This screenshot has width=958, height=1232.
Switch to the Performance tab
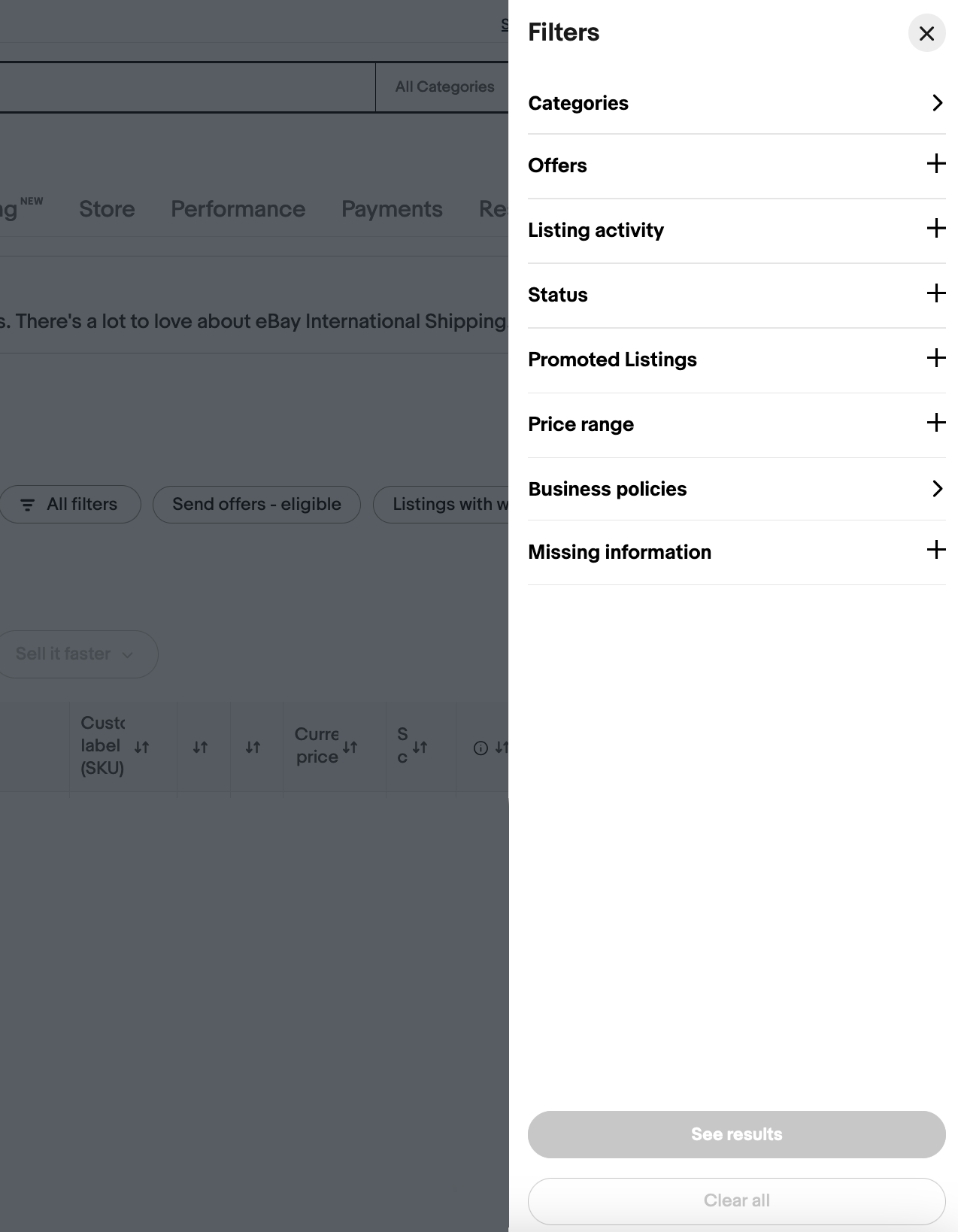(238, 209)
